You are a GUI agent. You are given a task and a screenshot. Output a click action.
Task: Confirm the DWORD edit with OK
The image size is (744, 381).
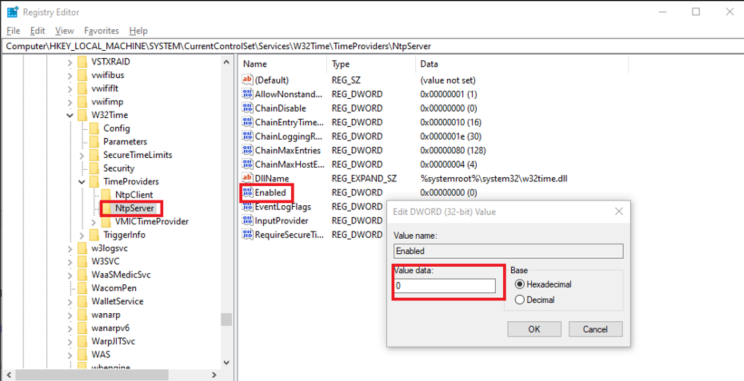(x=534, y=329)
